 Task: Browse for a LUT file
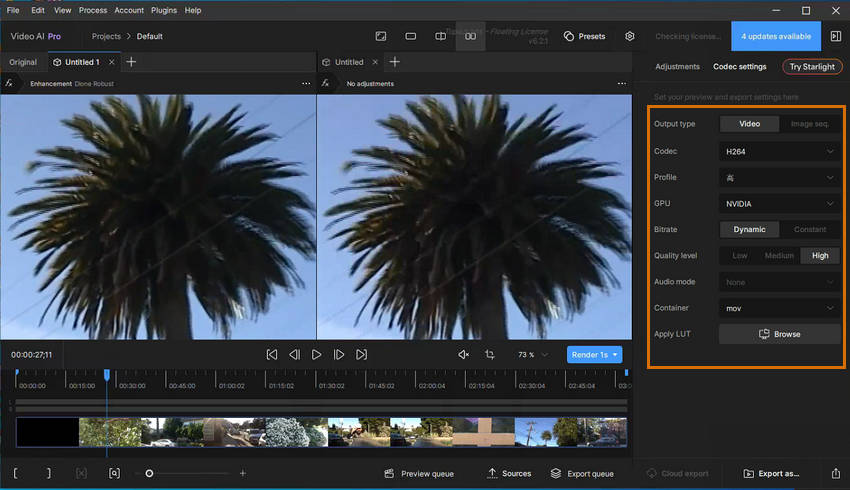780,334
